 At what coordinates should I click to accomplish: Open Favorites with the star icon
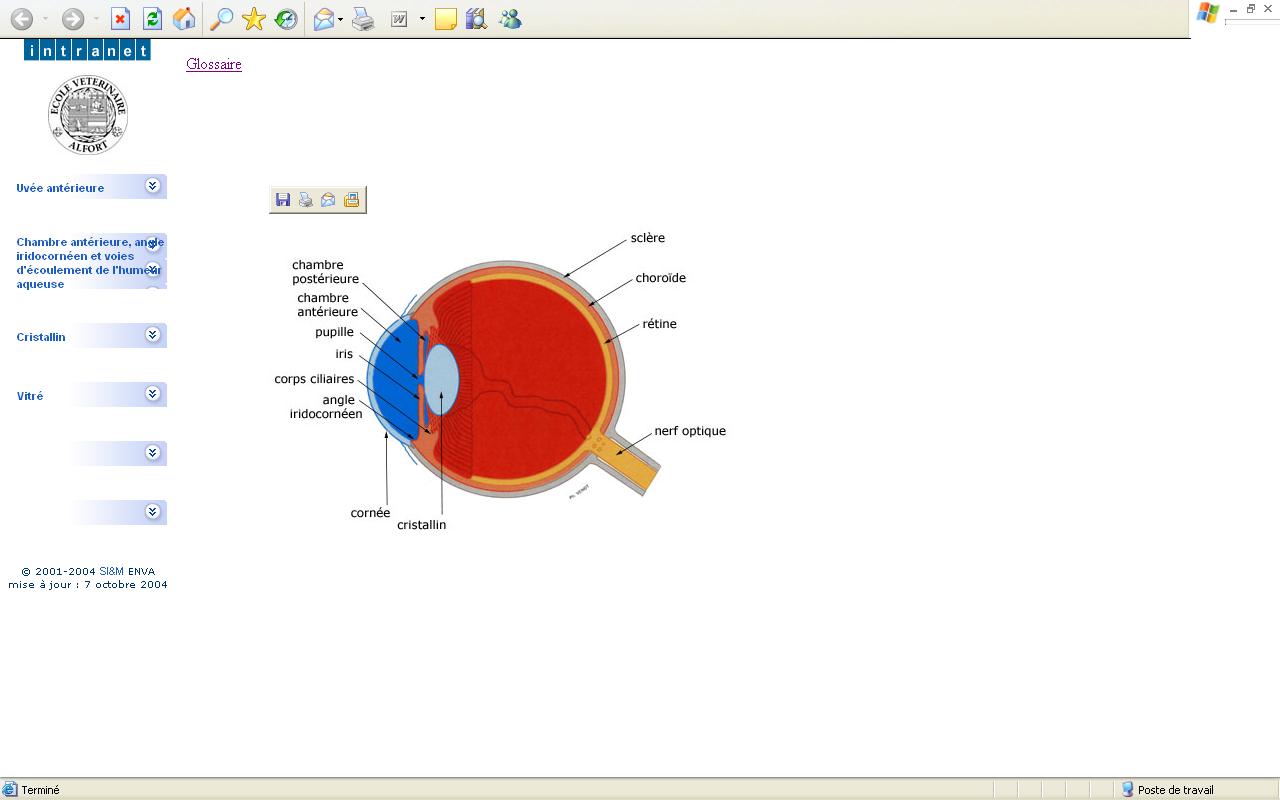click(254, 19)
